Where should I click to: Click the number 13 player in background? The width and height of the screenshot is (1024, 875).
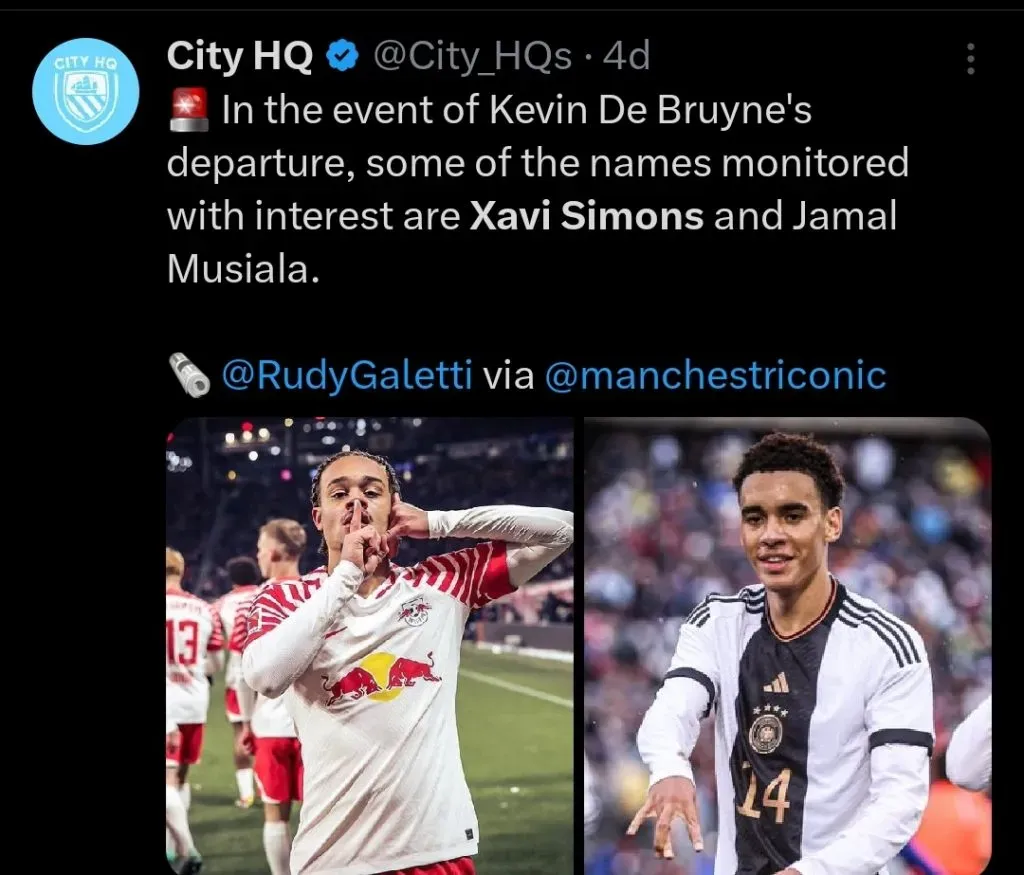point(187,673)
